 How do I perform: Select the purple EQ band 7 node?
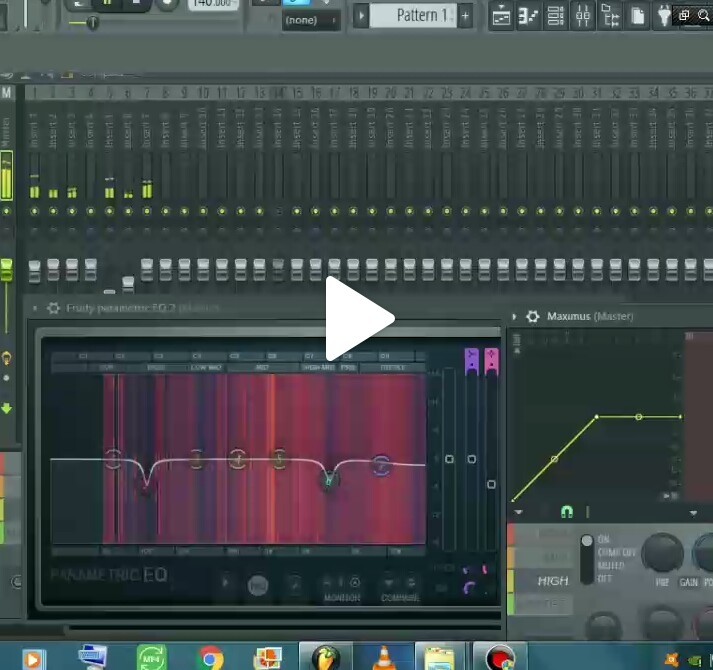tap(381, 465)
